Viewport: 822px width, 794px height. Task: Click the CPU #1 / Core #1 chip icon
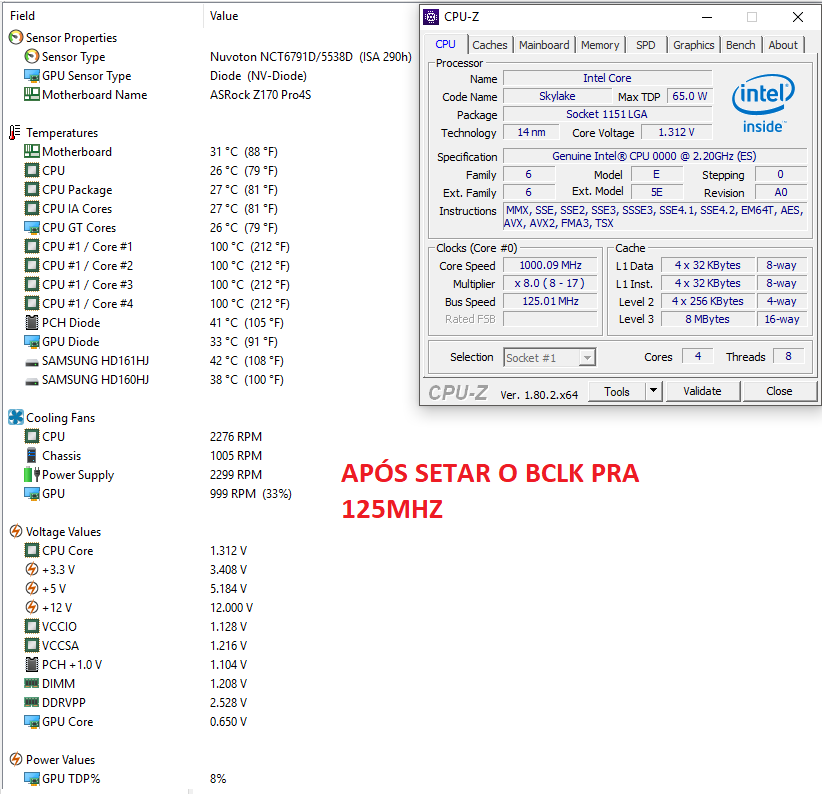click(x=32, y=246)
